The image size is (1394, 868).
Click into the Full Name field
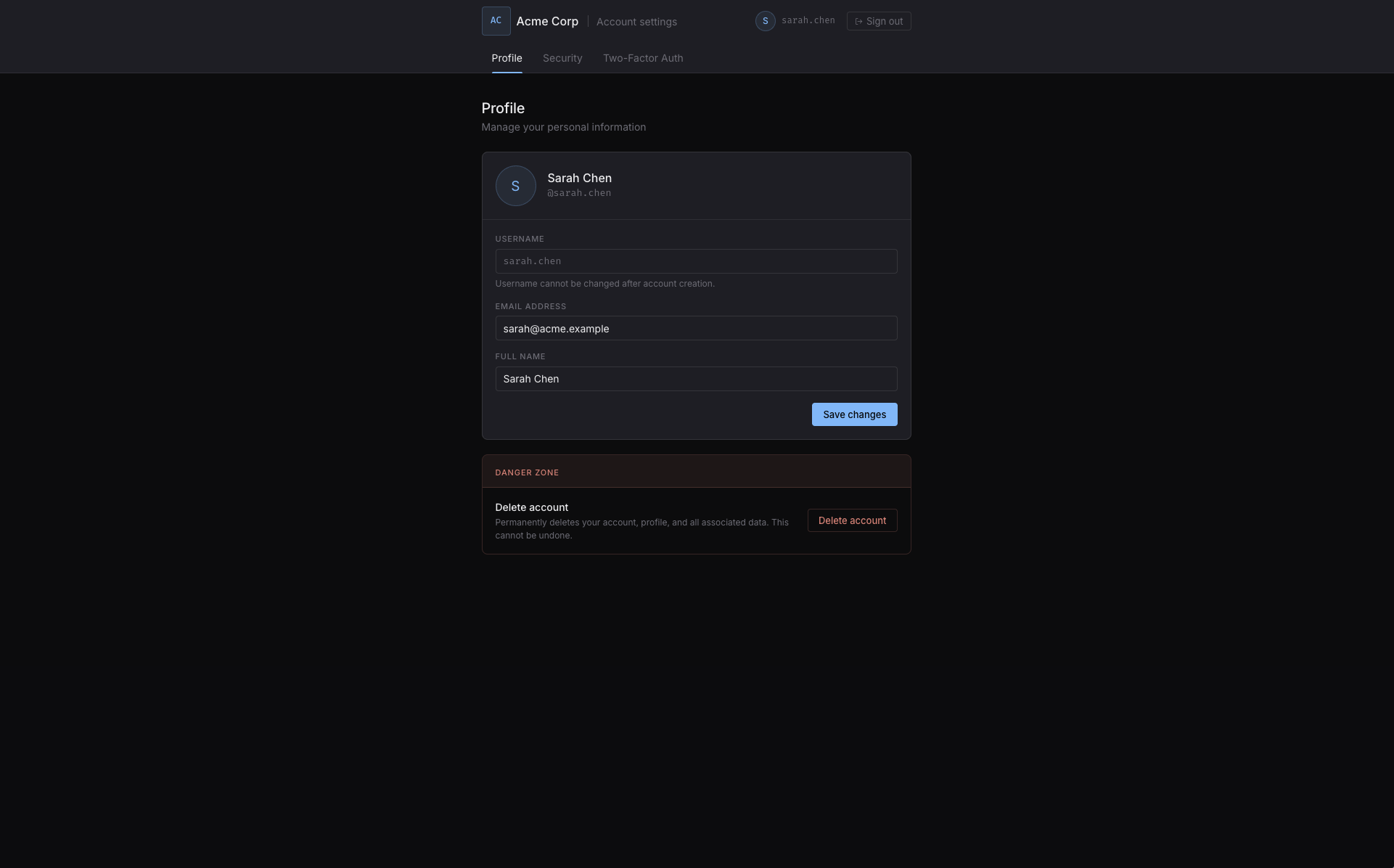[696, 379]
